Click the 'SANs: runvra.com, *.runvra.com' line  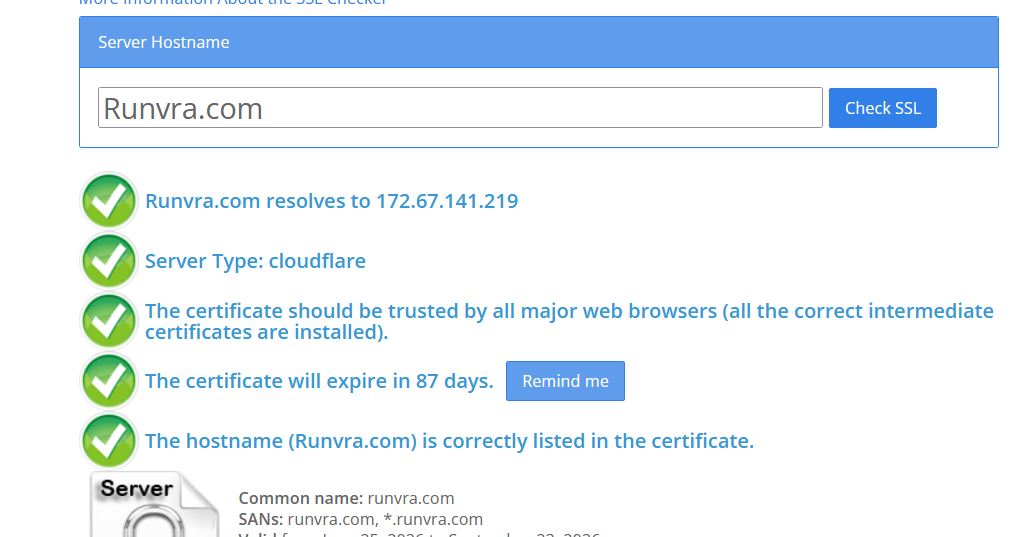point(361,519)
